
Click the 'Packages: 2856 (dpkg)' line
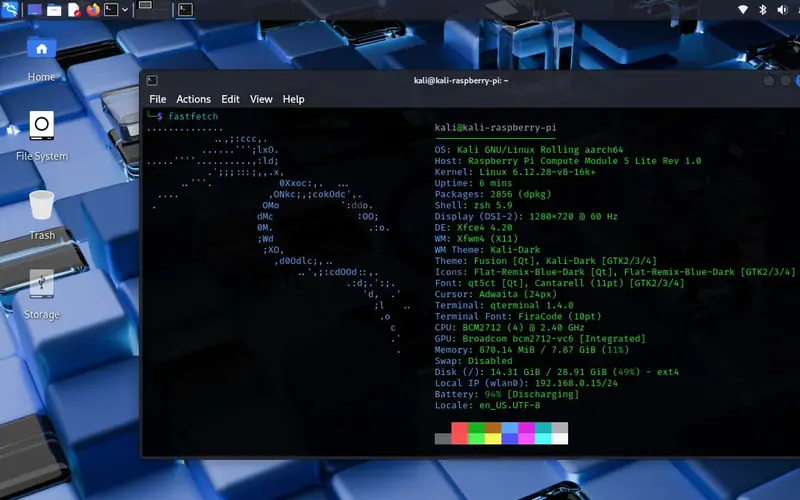click(x=493, y=194)
